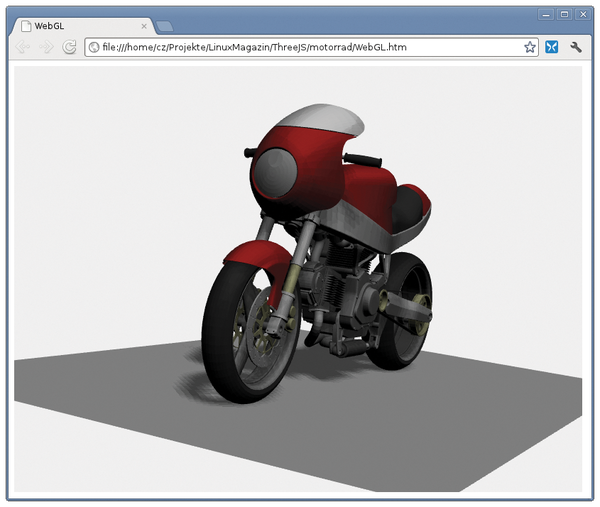
Task: Open a new tab with the new-tab button
Action: [x=165, y=26]
